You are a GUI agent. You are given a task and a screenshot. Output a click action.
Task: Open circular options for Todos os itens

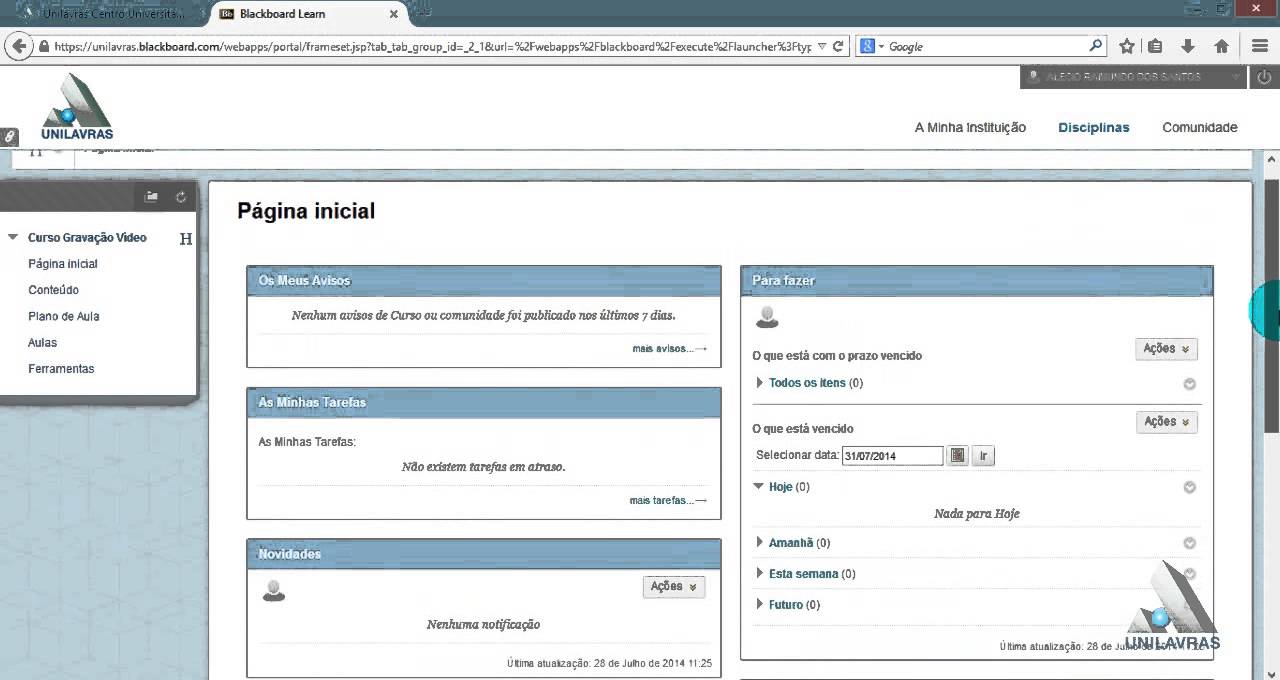1189,384
